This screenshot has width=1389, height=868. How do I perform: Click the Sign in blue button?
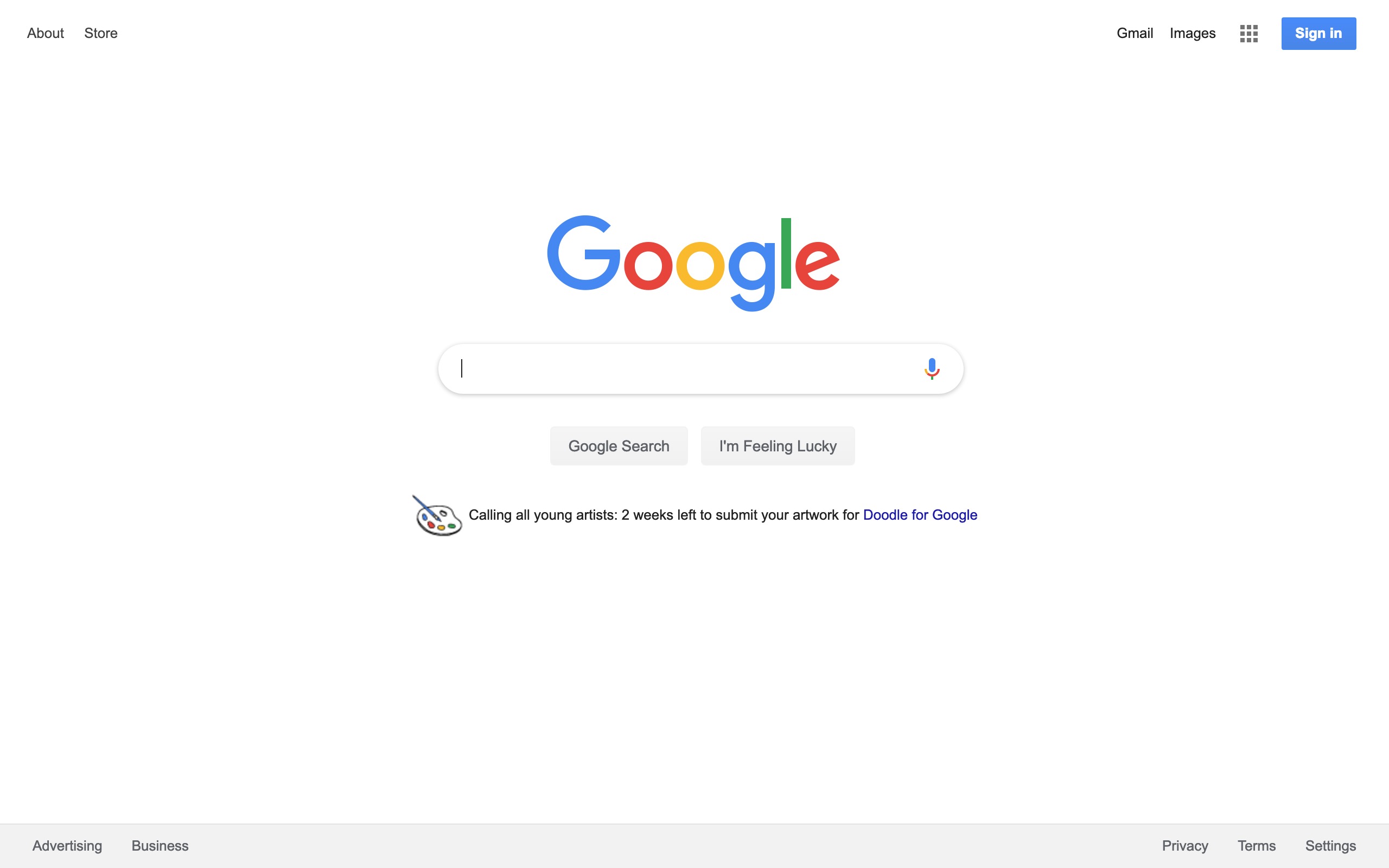1318,33
